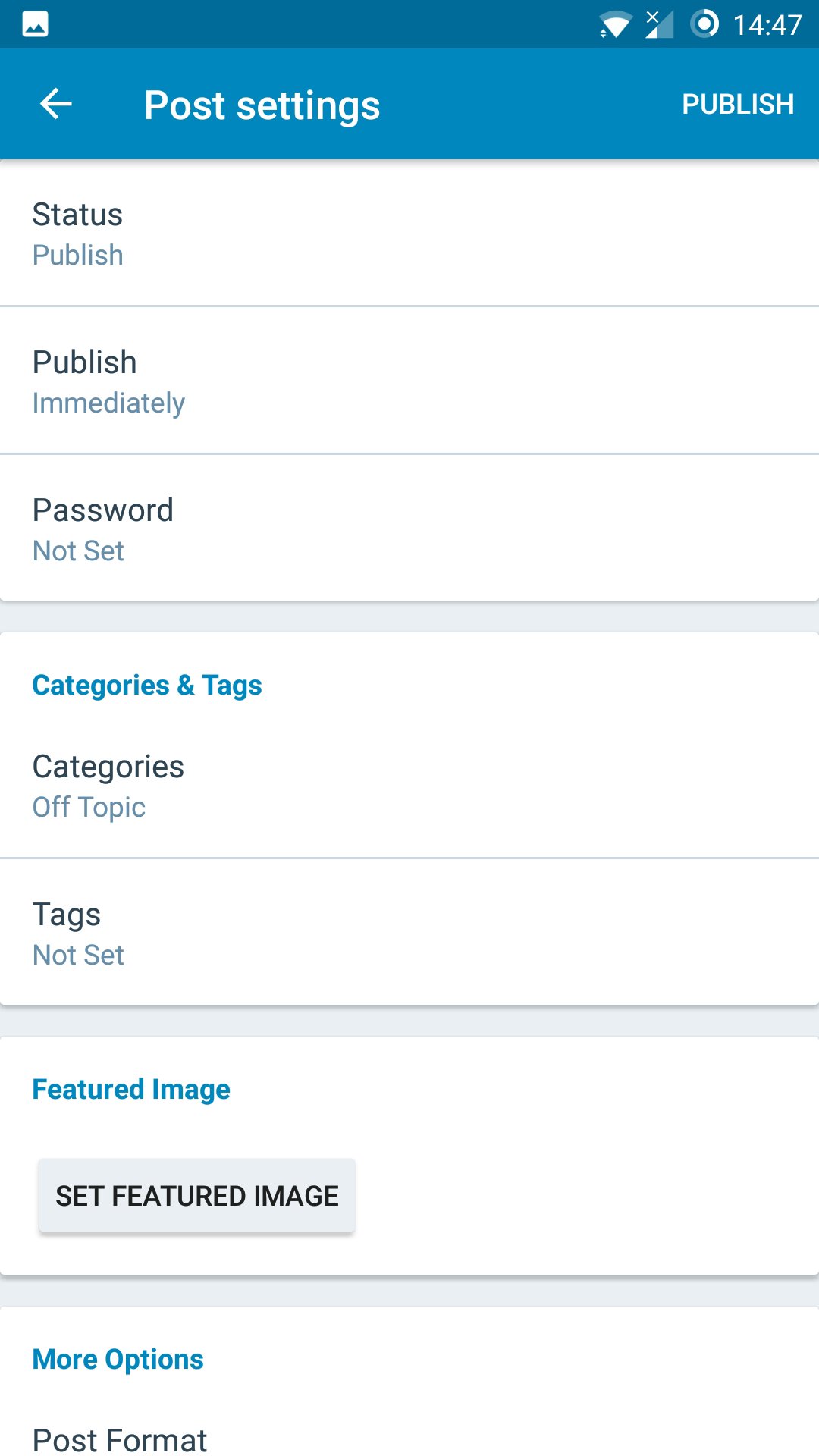Tap the cellular signal icon
Screen dimensions: 819x1456
point(659,24)
